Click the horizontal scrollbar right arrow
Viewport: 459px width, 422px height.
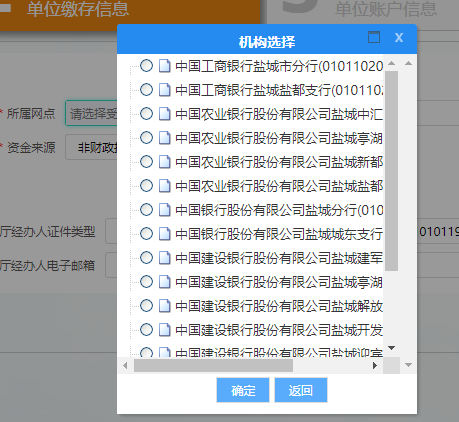(x=375, y=366)
